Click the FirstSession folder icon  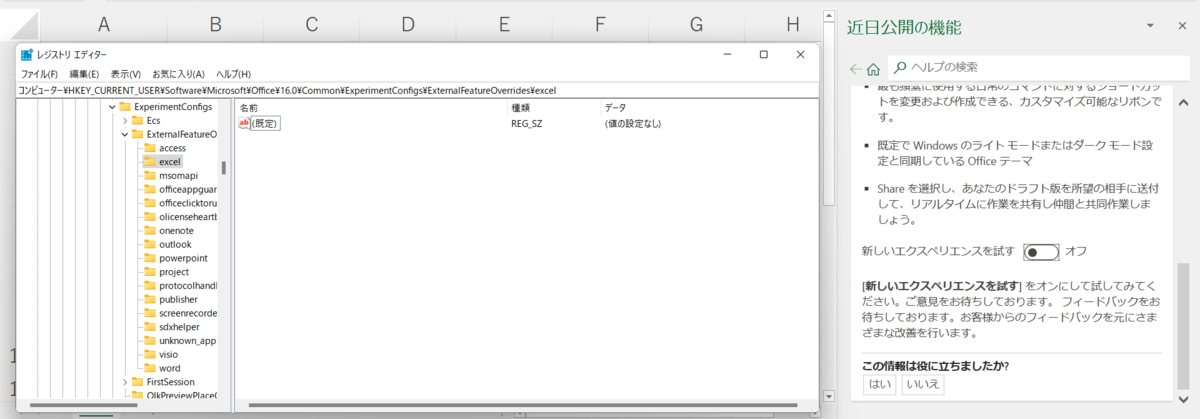point(138,382)
